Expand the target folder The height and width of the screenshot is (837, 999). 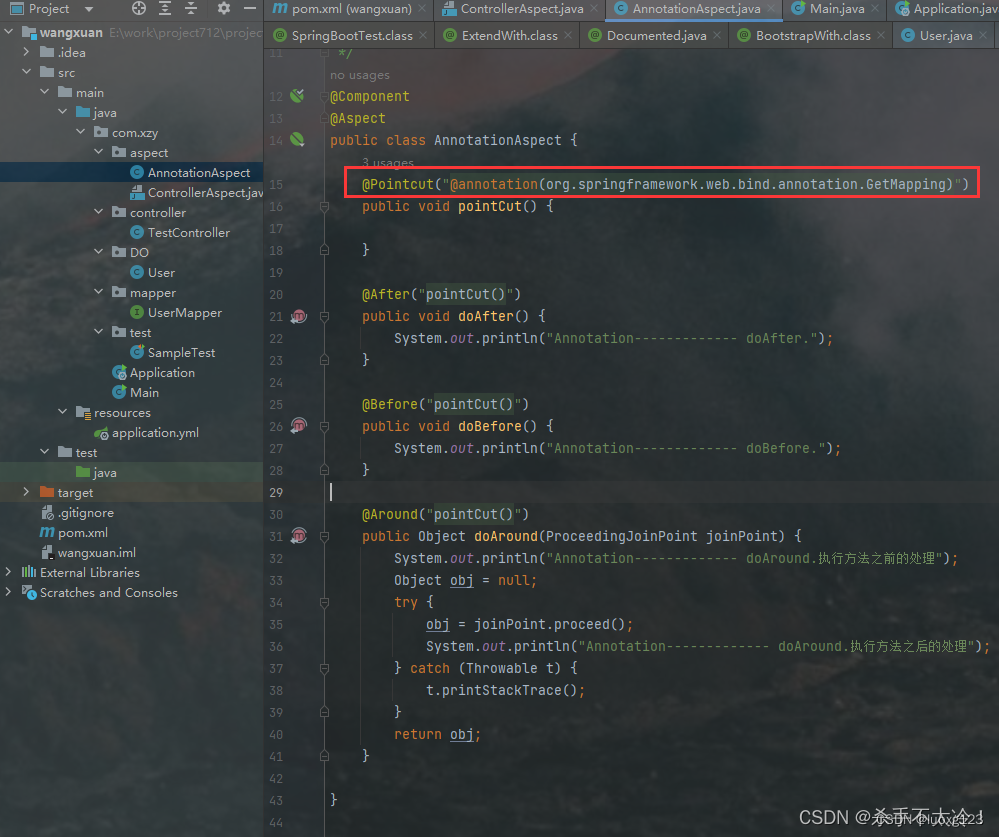pos(26,492)
